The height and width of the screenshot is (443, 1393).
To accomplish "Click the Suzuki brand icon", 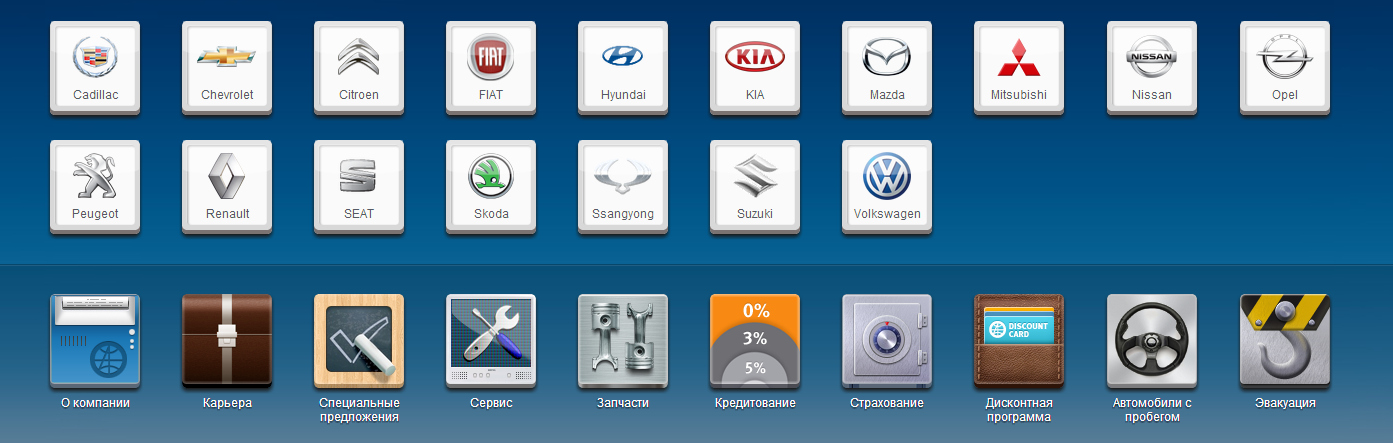I will point(755,186).
